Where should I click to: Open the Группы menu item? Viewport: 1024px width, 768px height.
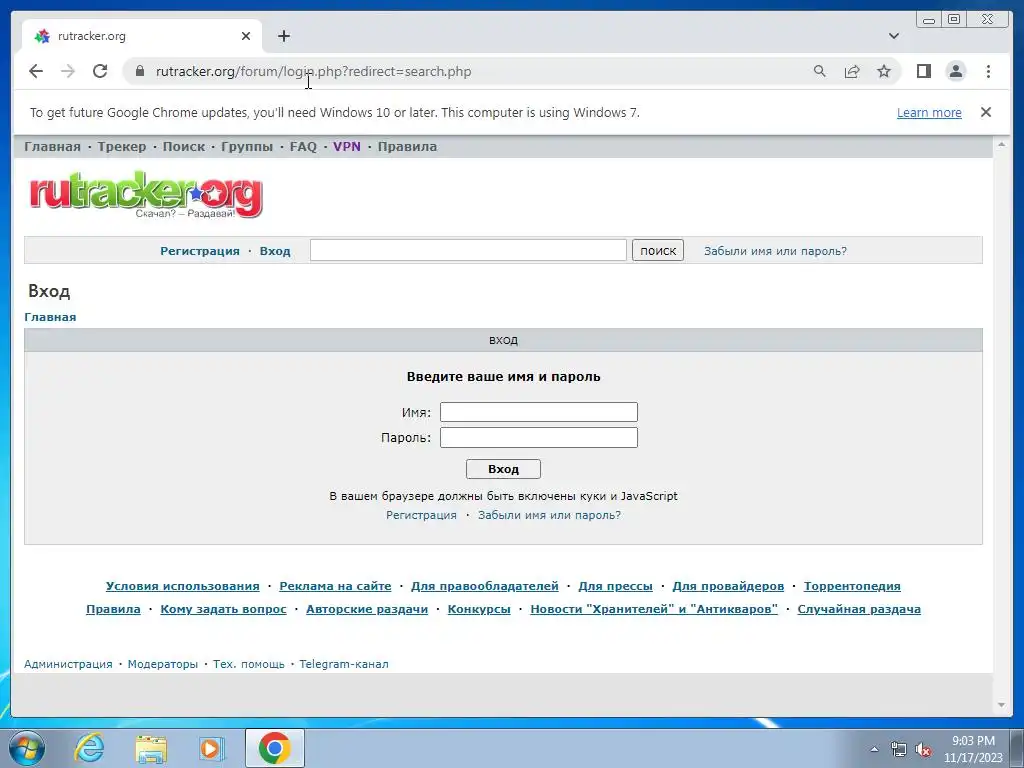click(247, 146)
